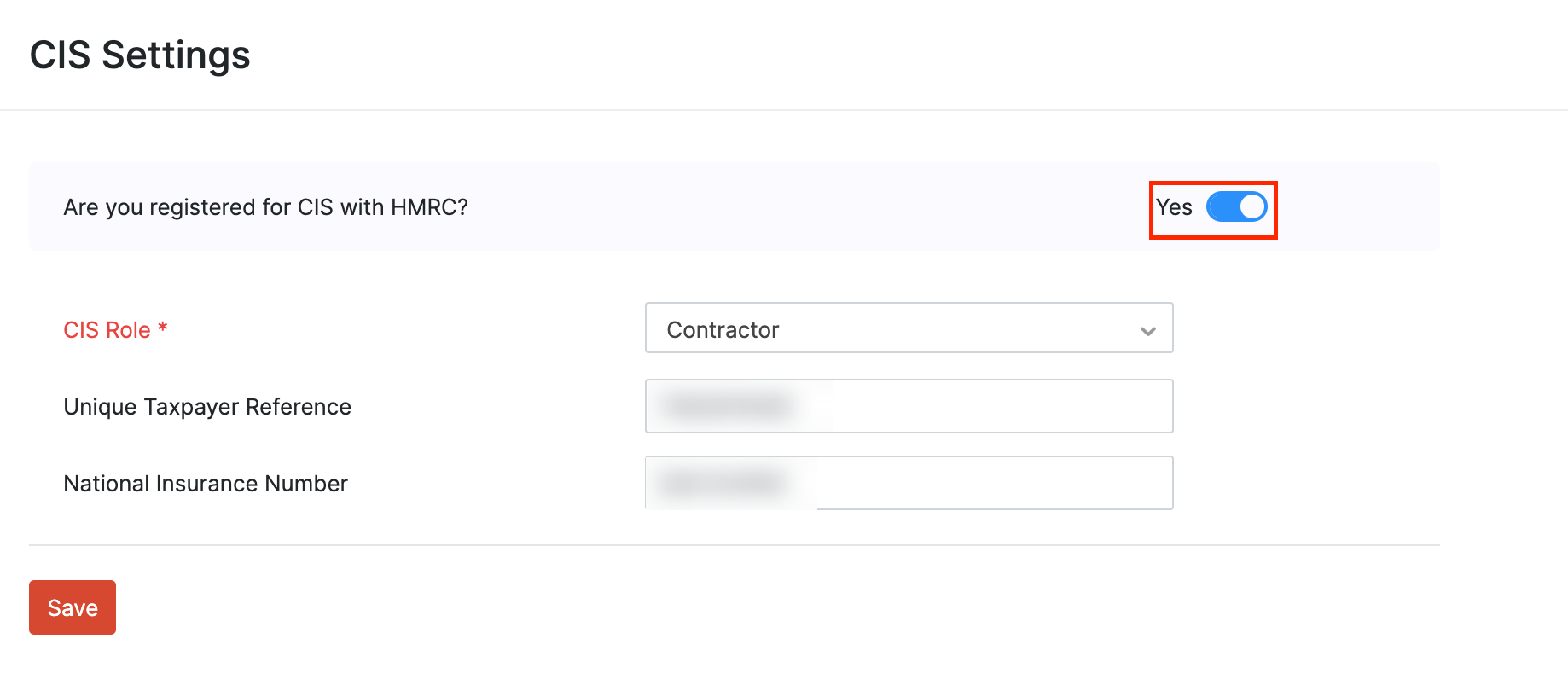1568x691 pixels.
Task: Click the "National Insurance Number" label
Action: [x=206, y=484]
